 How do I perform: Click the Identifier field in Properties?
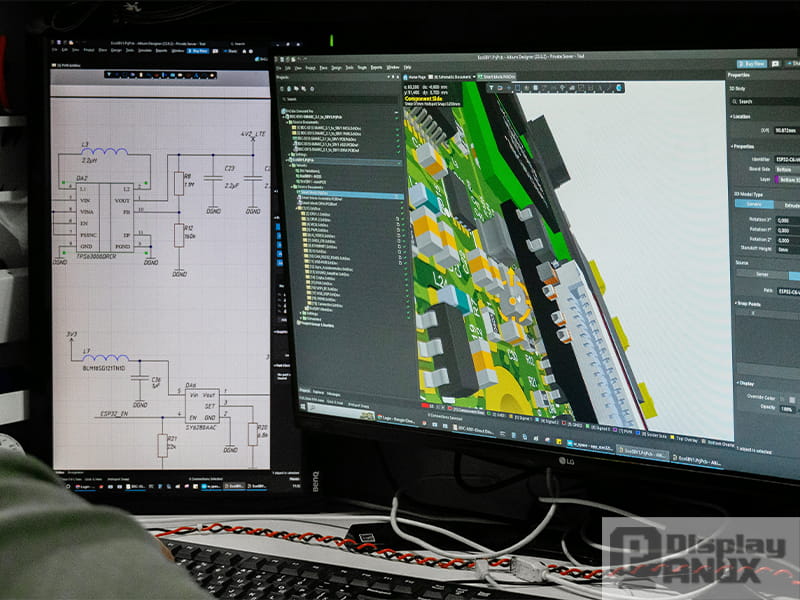[787, 160]
